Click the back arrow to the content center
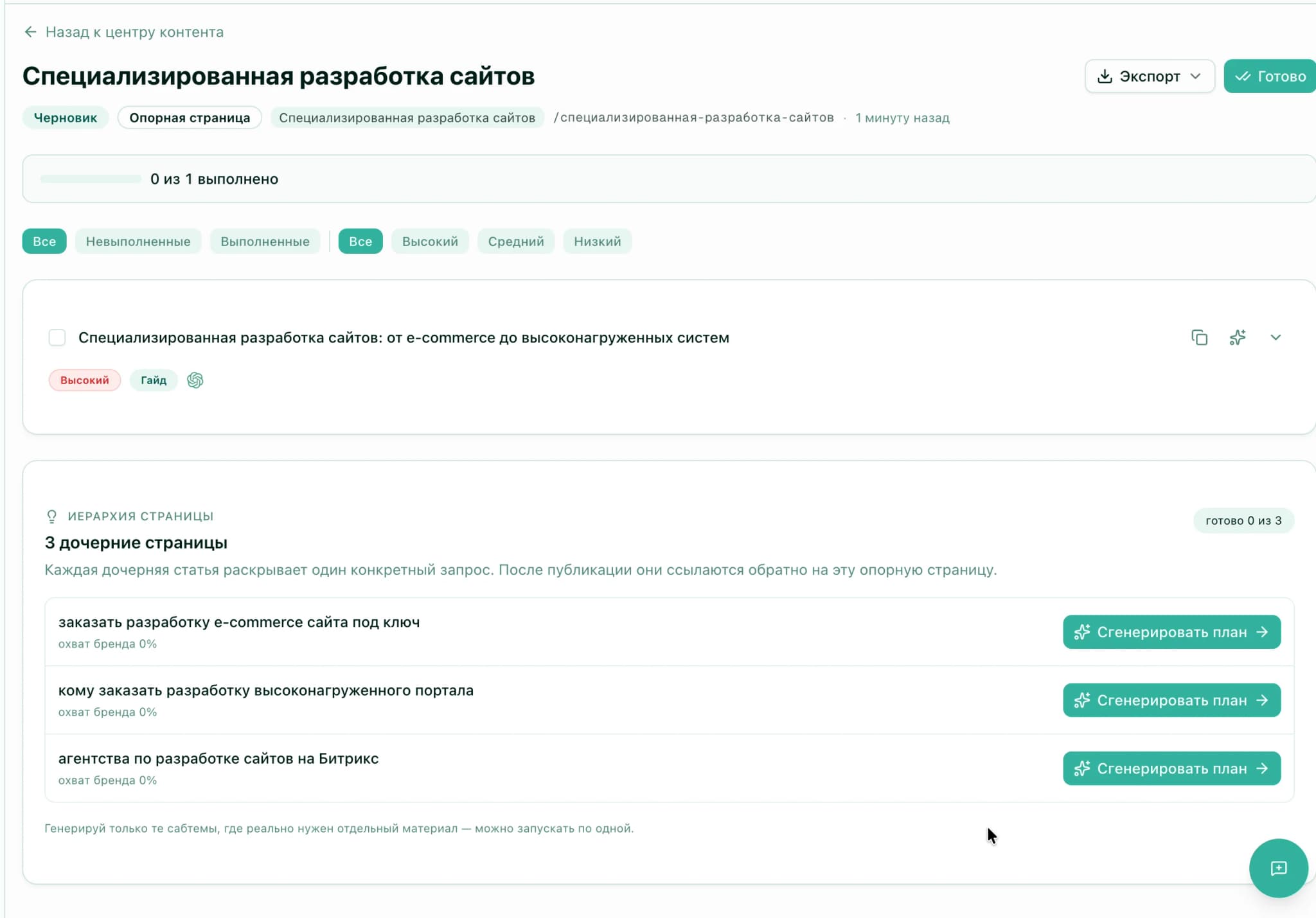 (x=30, y=32)
